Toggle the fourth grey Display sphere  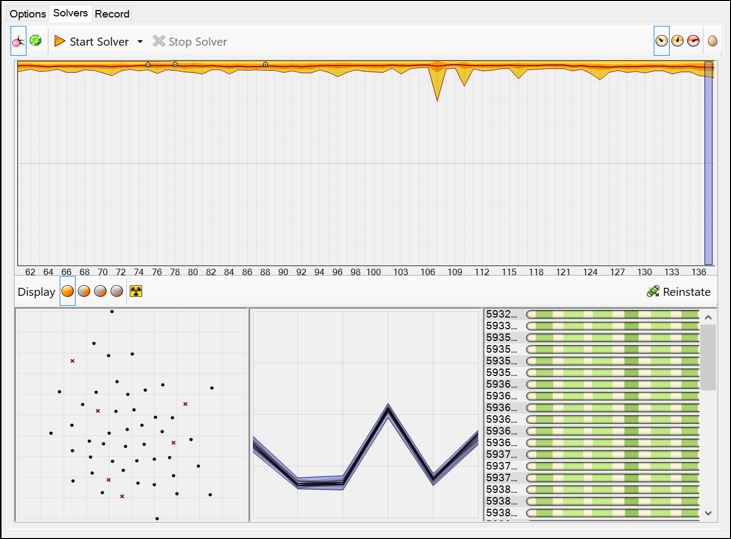coord(116,292)
